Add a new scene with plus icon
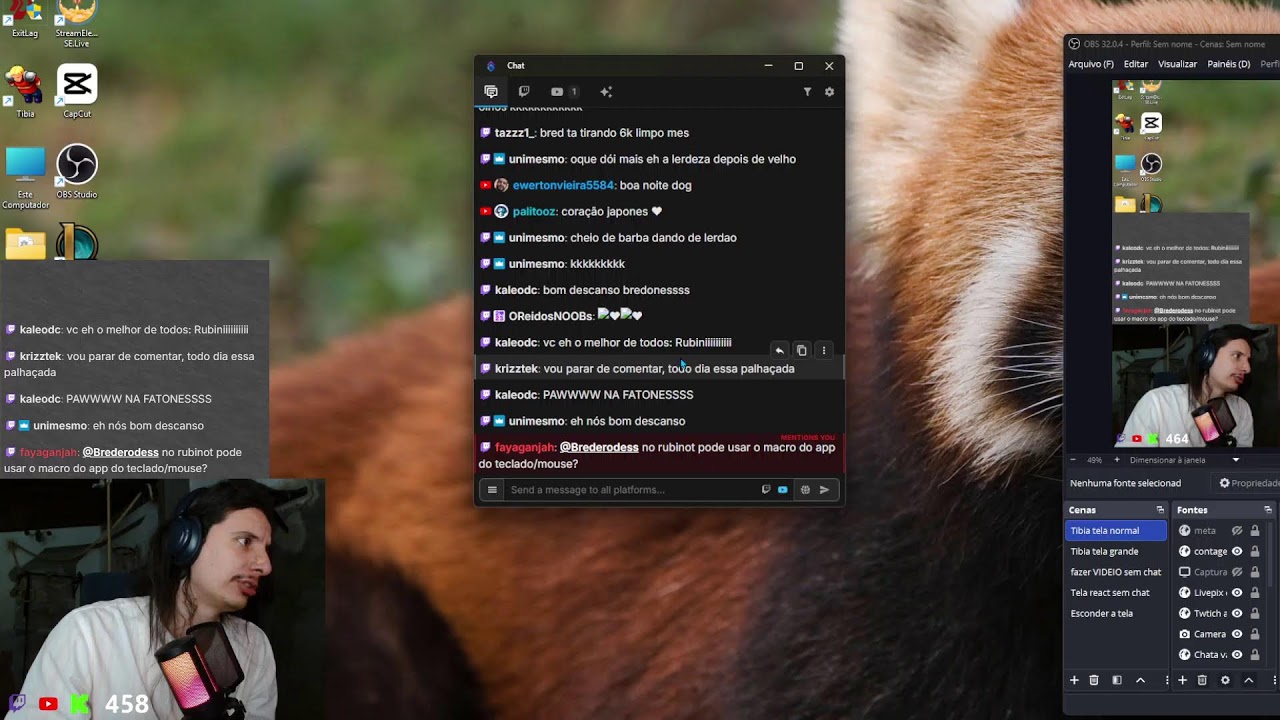Image resolution: width=1280 pixels, height=720 pixels. (1075, 680)
